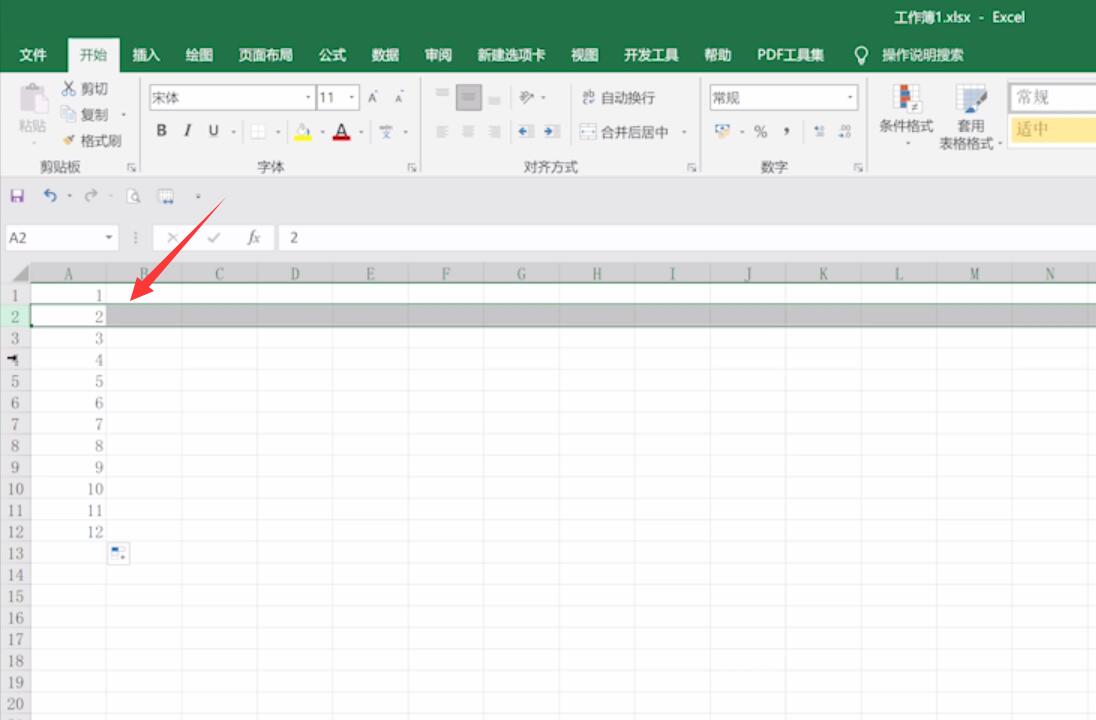The height and width of the screenshot is (720, 1096).
Task: Click the phonetic guide (文) icon
Action: point(386,131)
